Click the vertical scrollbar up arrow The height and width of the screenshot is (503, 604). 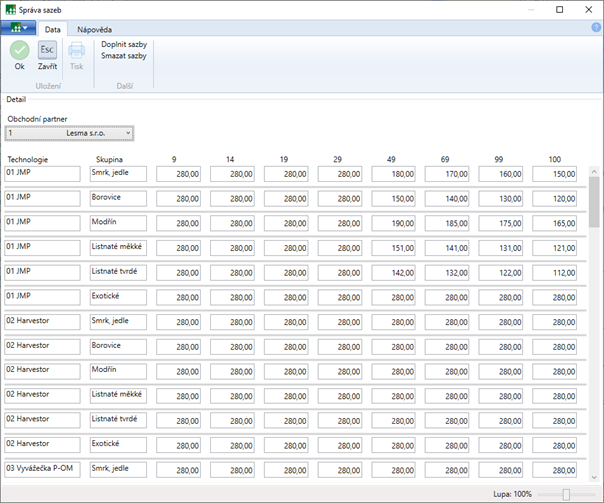tap(595, 173)
